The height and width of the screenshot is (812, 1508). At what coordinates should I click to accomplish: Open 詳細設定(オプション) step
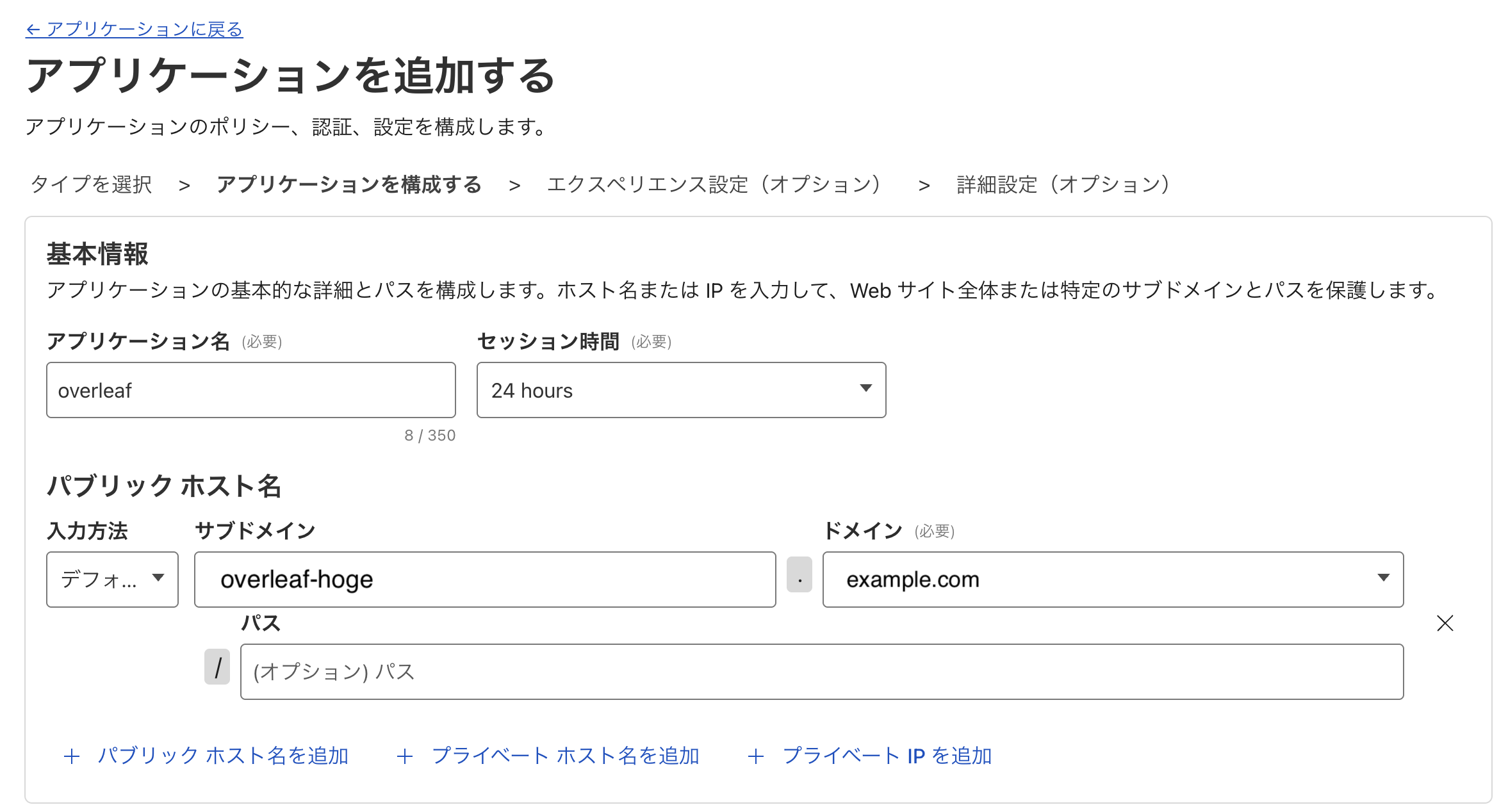(1065, 184)
